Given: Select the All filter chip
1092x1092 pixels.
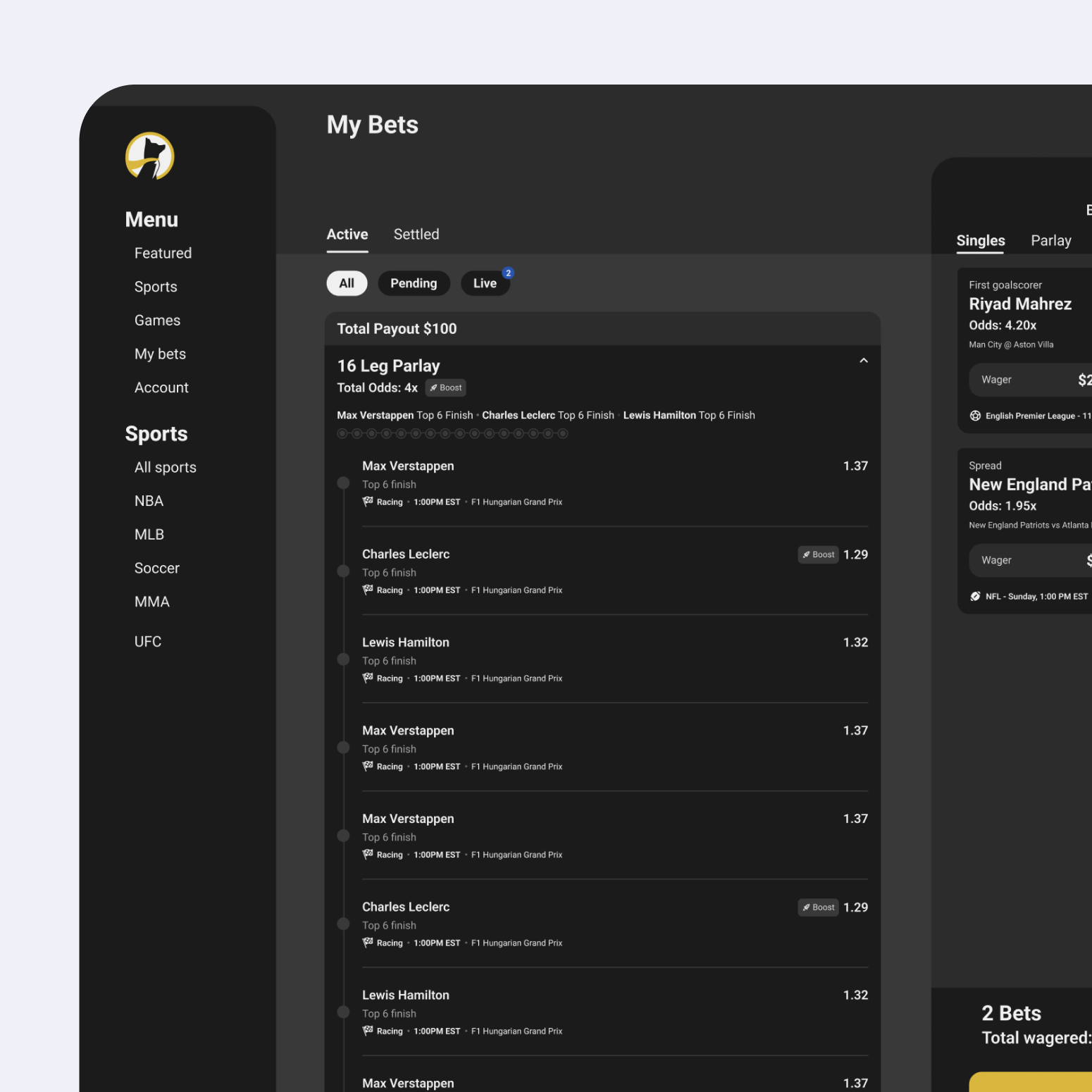Looking at the screenshot, I should click(x=347, y=283).
